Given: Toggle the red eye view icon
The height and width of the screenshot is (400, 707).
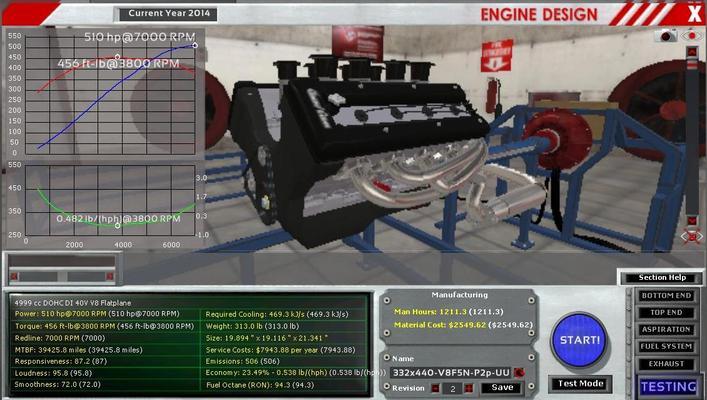Looking at the screenshot, I should pos(691,35).
